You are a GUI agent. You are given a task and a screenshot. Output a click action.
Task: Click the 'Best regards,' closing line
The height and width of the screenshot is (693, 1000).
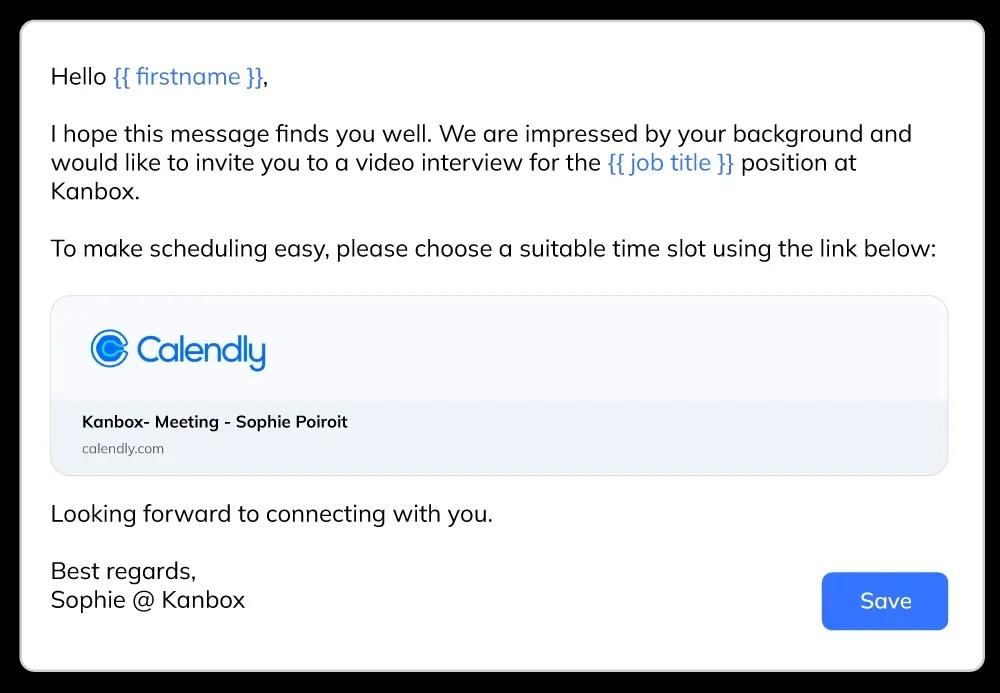pyautogui.click(x=123, y=571)
